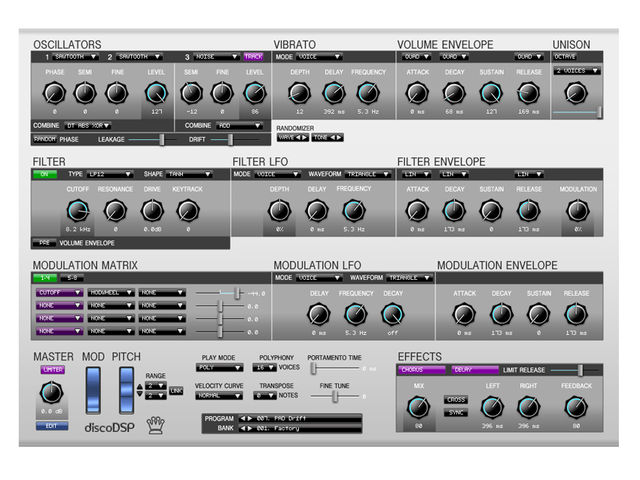This screenshot has height=480, width=640.
Task: Click the Bank name display field
Action: pos(308,428)
